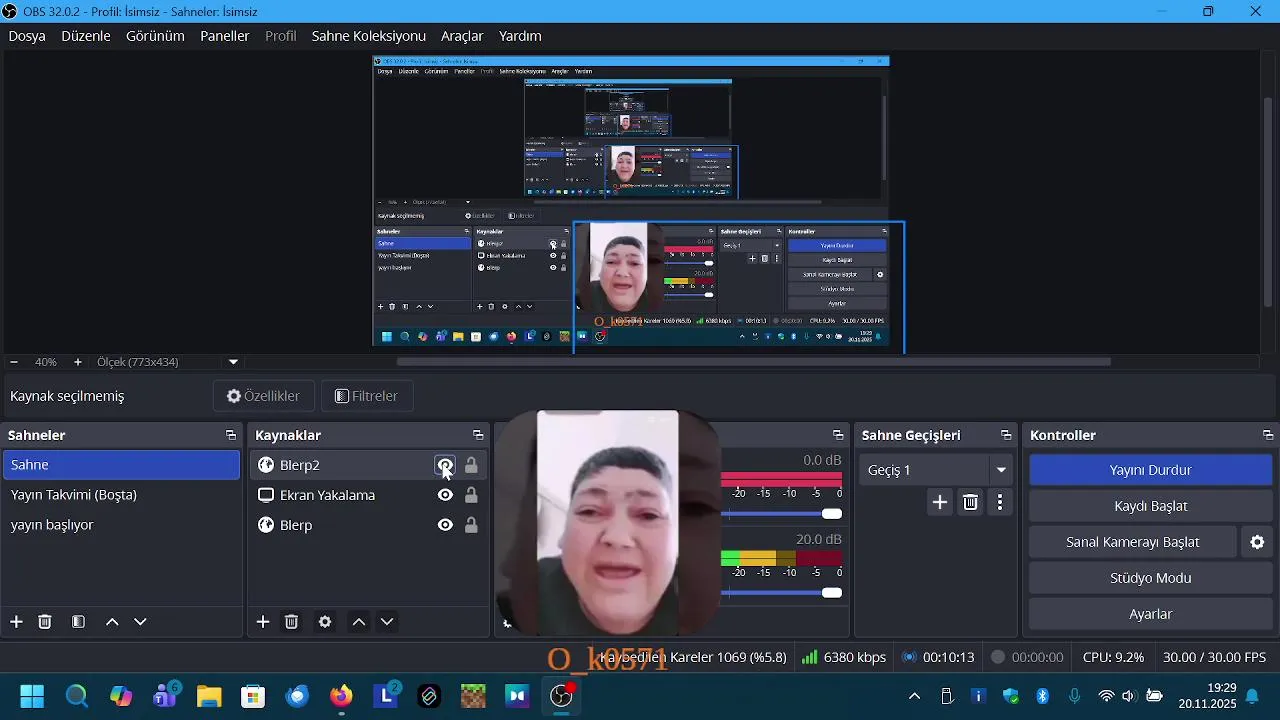Show hidden system tray icons chevron

click(x=914, y=696)
